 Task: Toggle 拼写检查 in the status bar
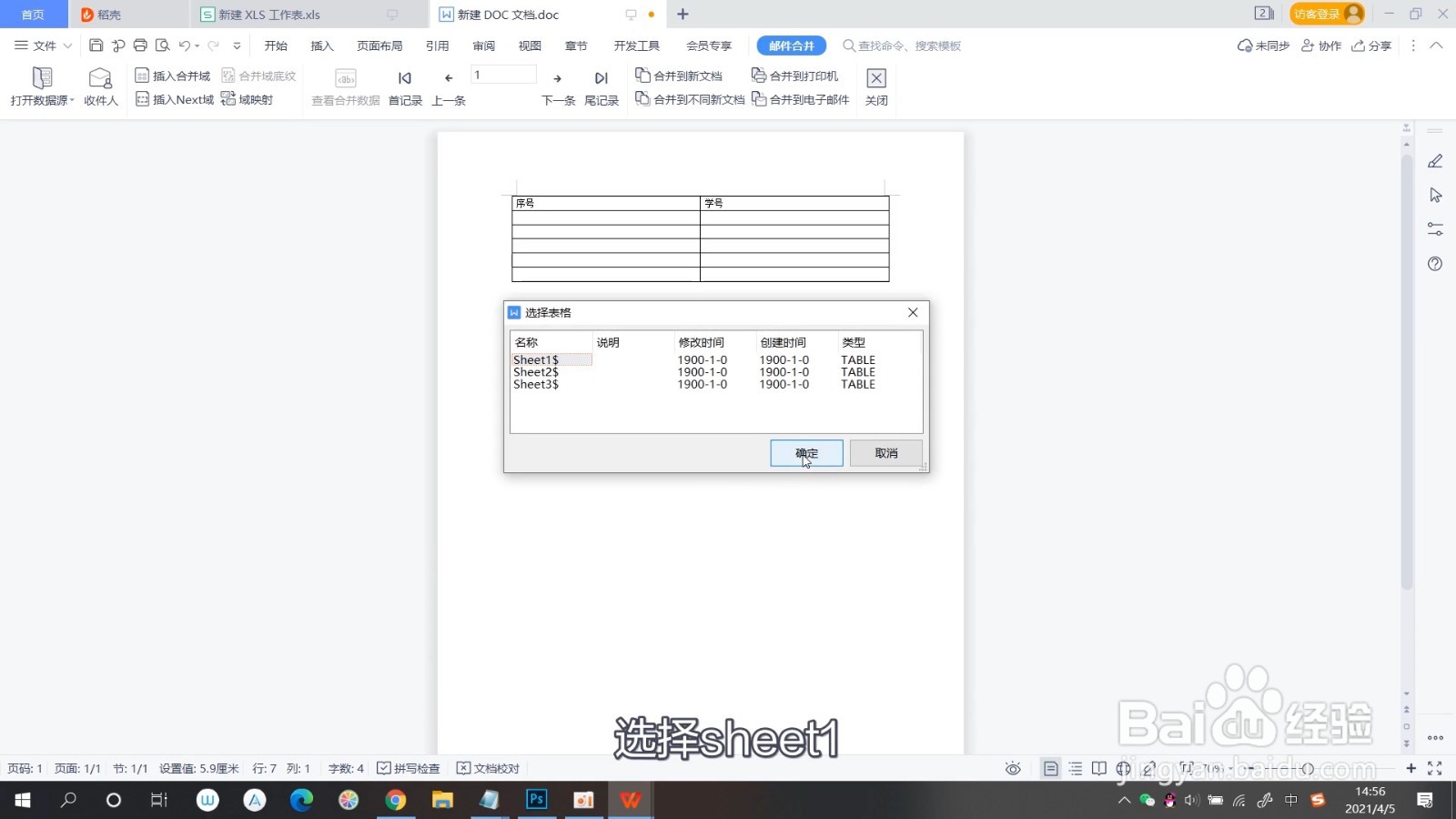coord(408,768)
